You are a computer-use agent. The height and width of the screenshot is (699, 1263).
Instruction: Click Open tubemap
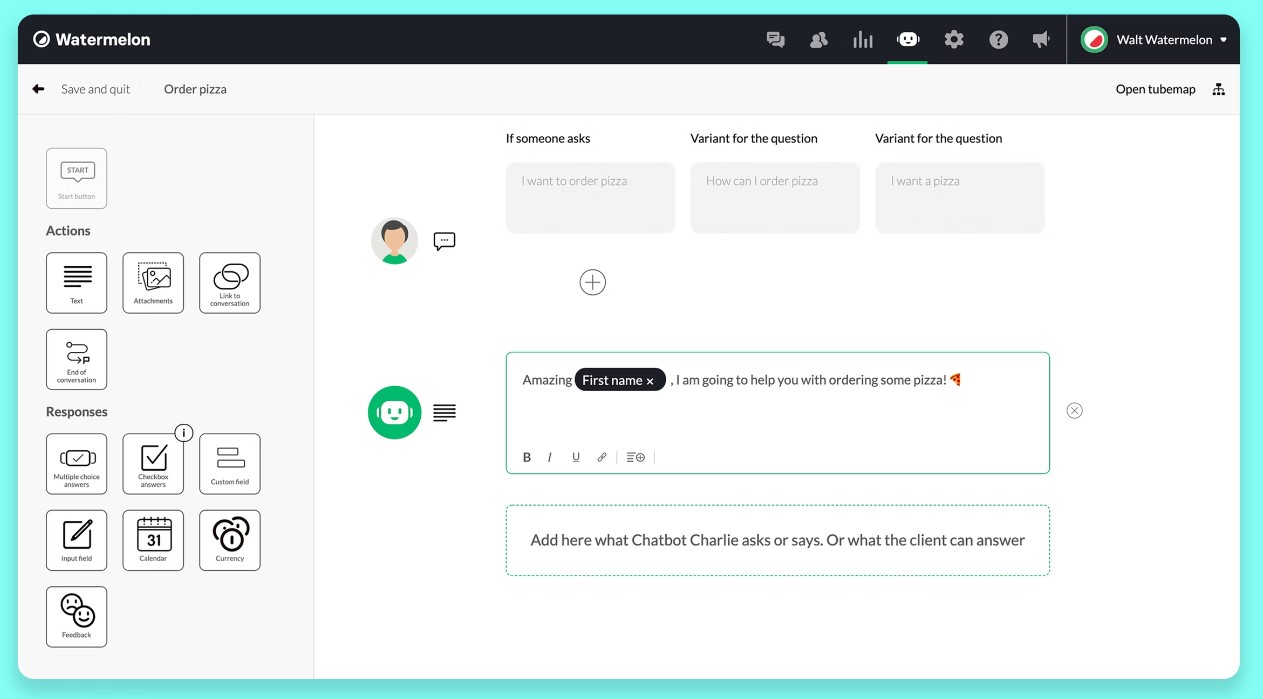click(x=1155, y=89)
